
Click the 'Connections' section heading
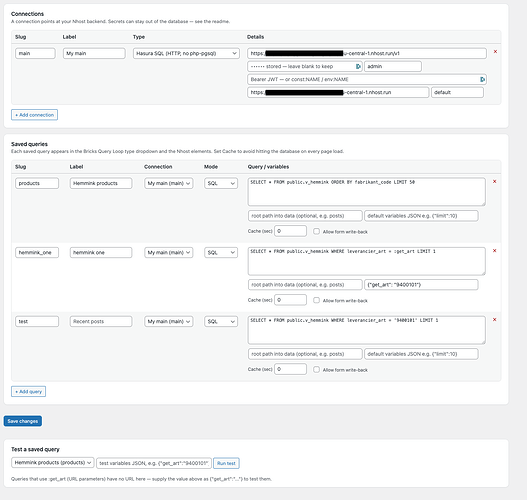(x=27, y=14)
